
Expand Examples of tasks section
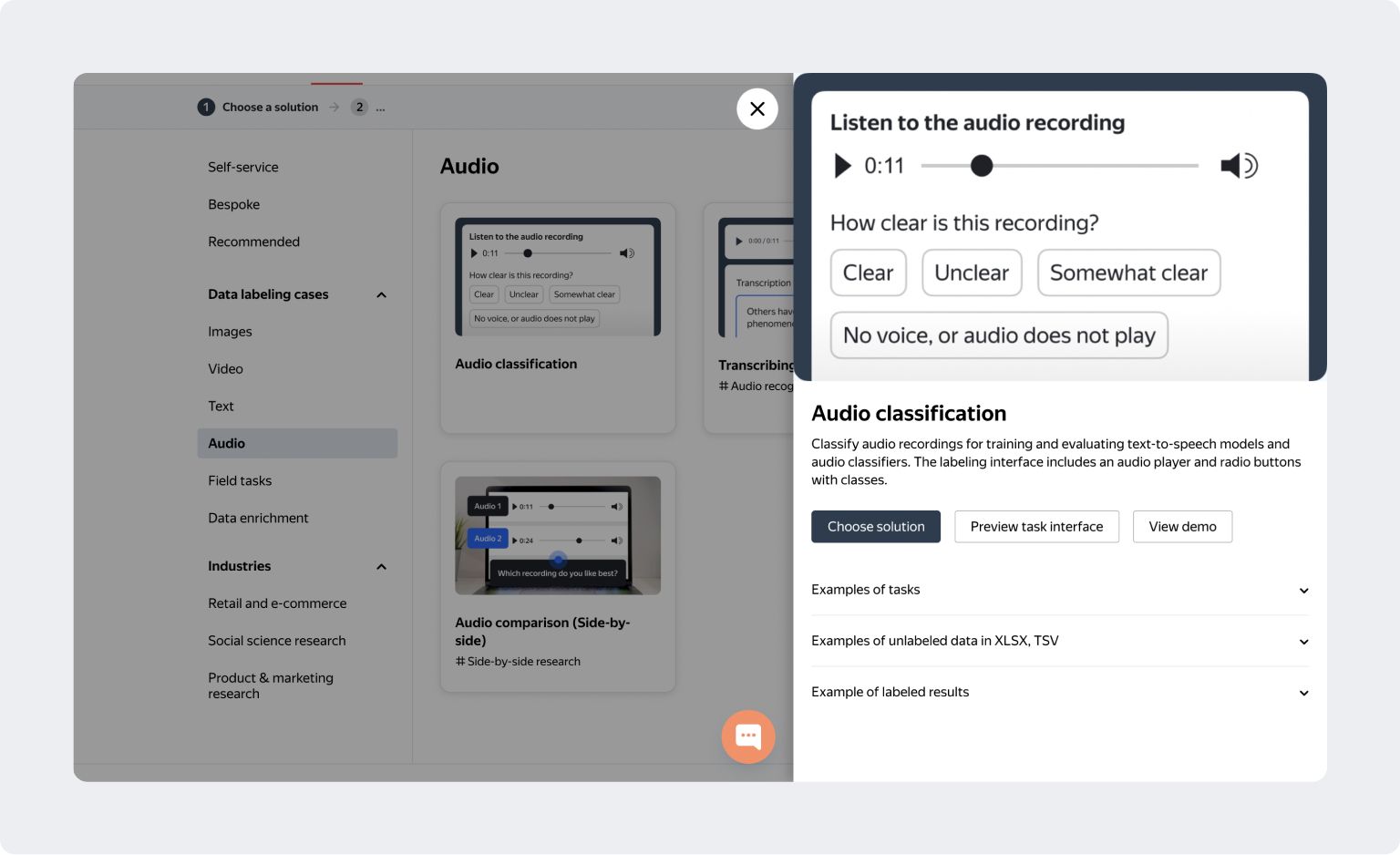coord(1060,590)
